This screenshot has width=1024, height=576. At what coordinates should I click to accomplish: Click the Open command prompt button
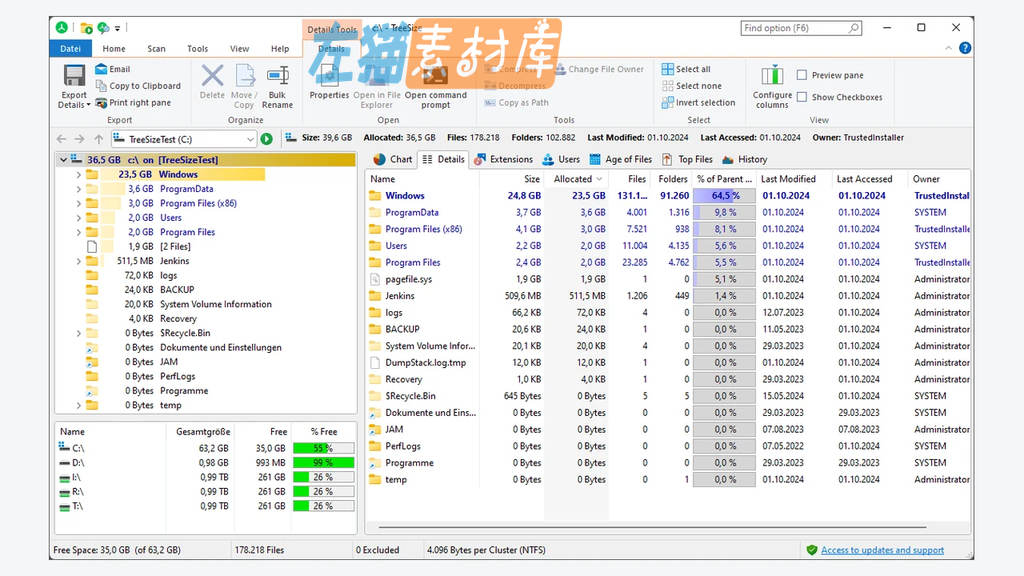436,86
